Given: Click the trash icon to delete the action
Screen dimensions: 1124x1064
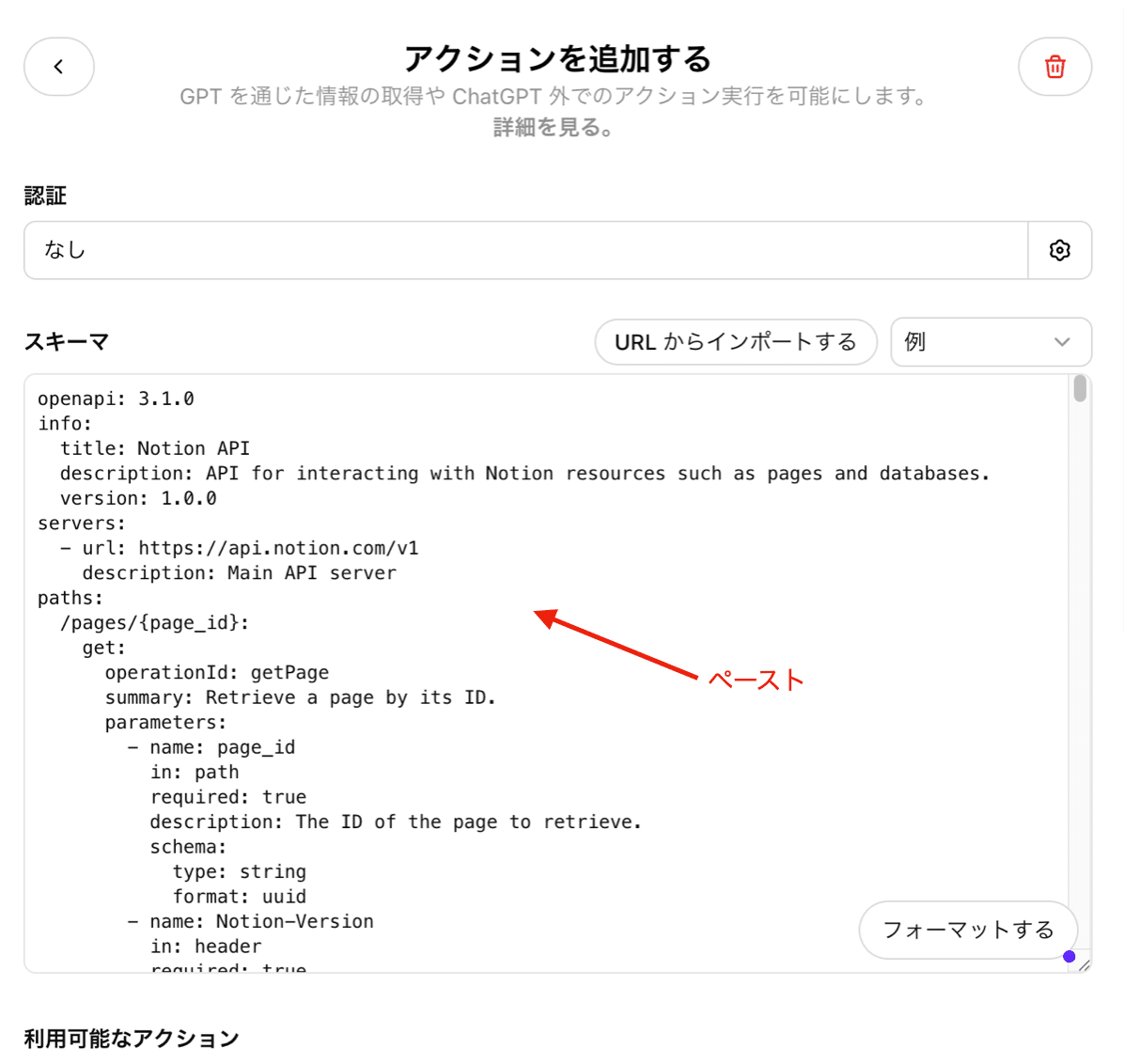Looking at the screenshot, I should click(x=1054, y=67).
